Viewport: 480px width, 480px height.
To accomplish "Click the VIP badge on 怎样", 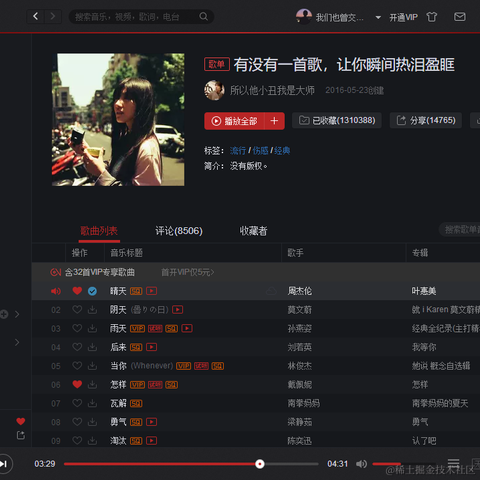I will 137,385.
